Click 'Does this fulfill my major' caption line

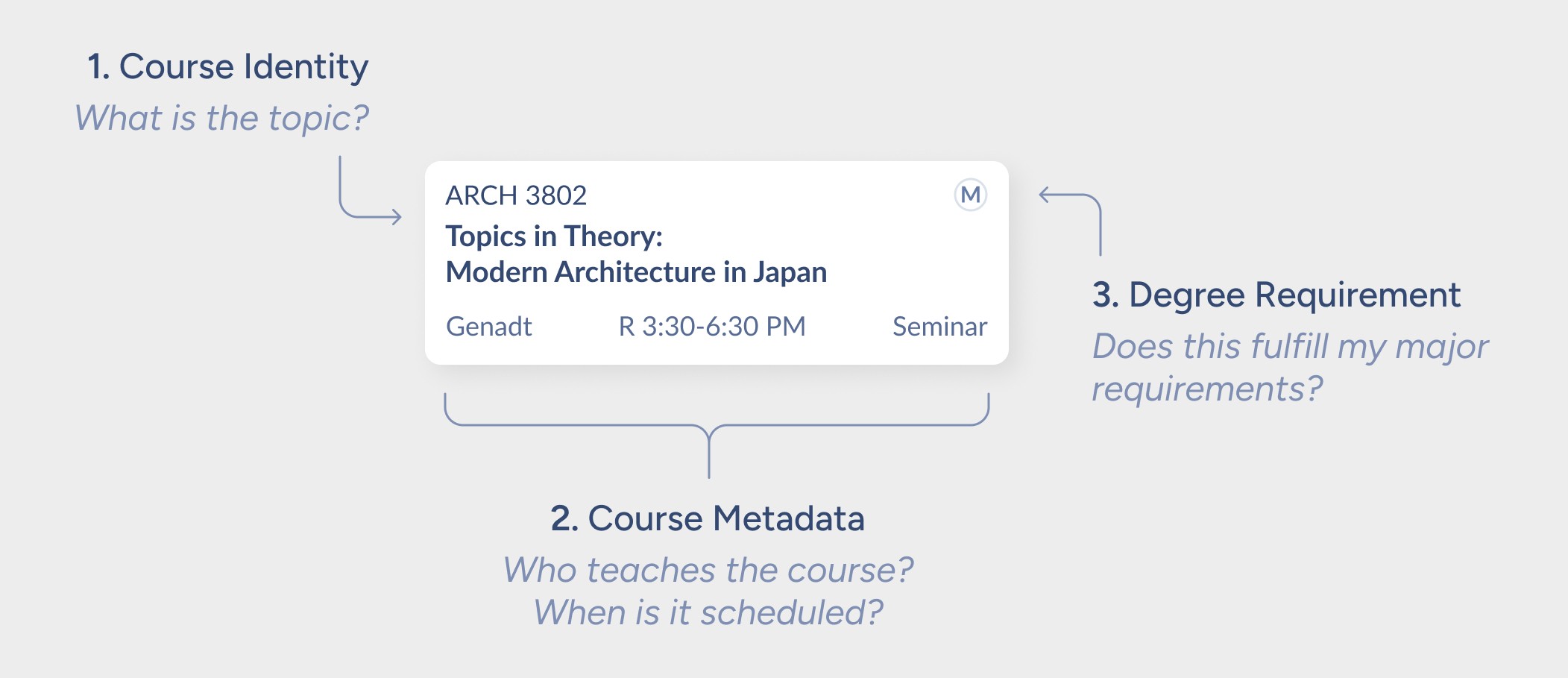click(x=1290, y=347)
